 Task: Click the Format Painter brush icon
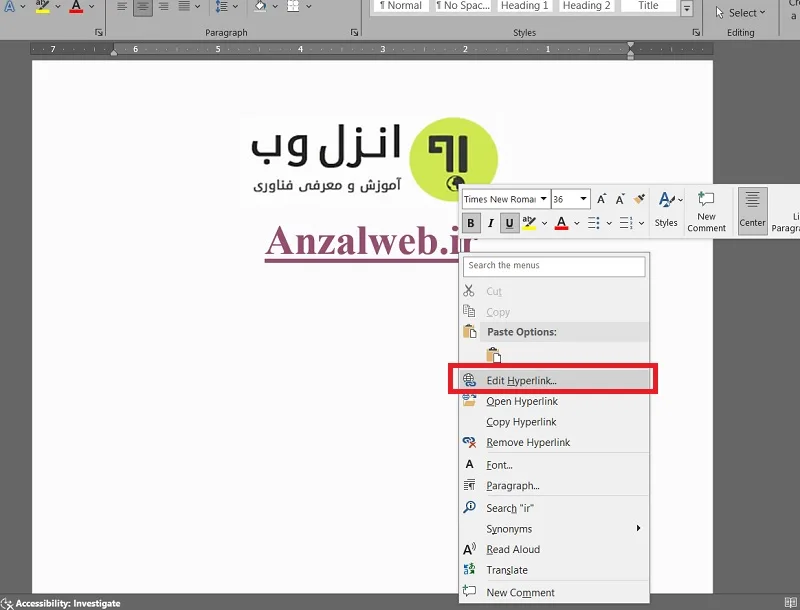(639, 199)
